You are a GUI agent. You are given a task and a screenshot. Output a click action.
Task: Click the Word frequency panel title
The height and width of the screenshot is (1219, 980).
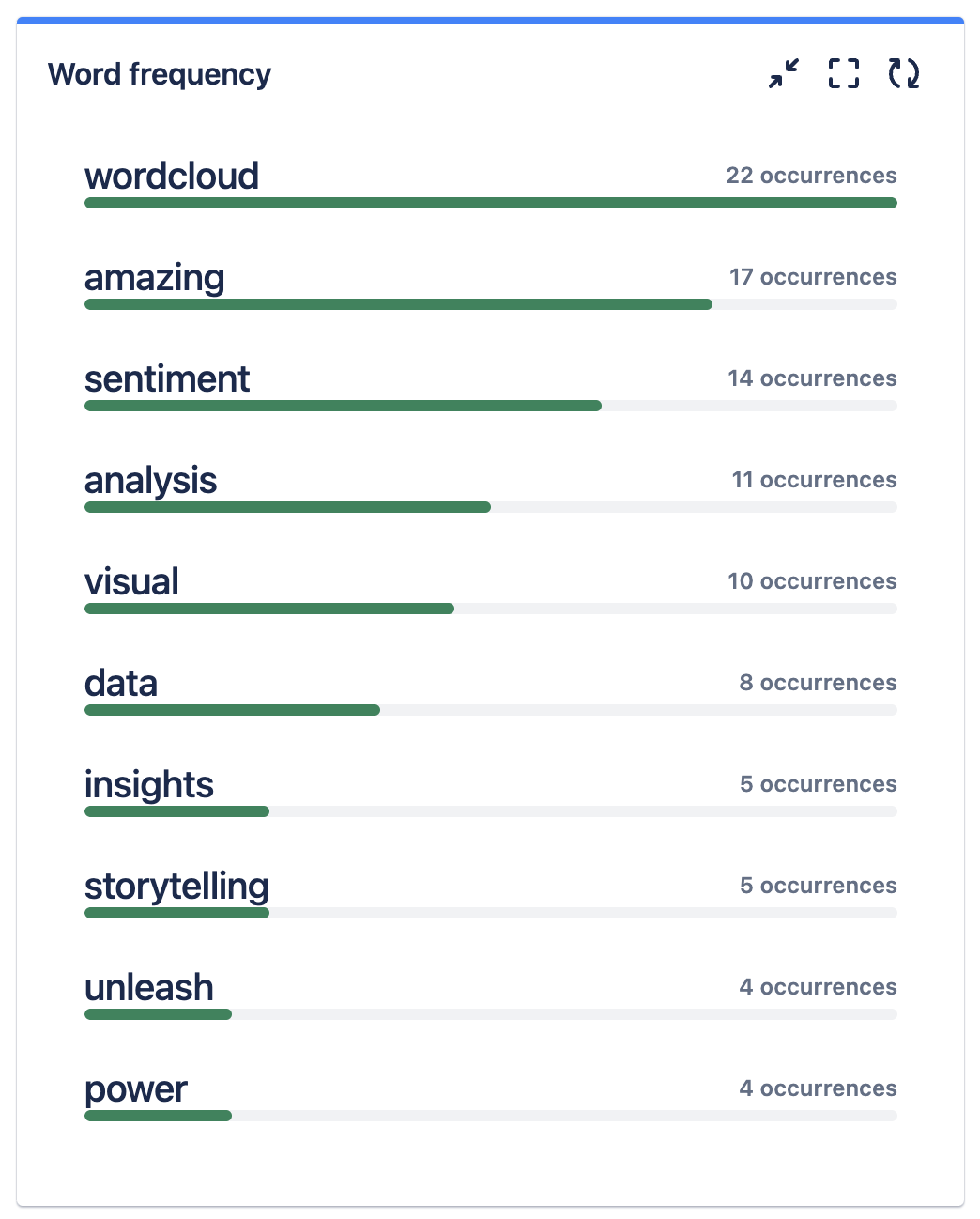(x=159, y=74)
